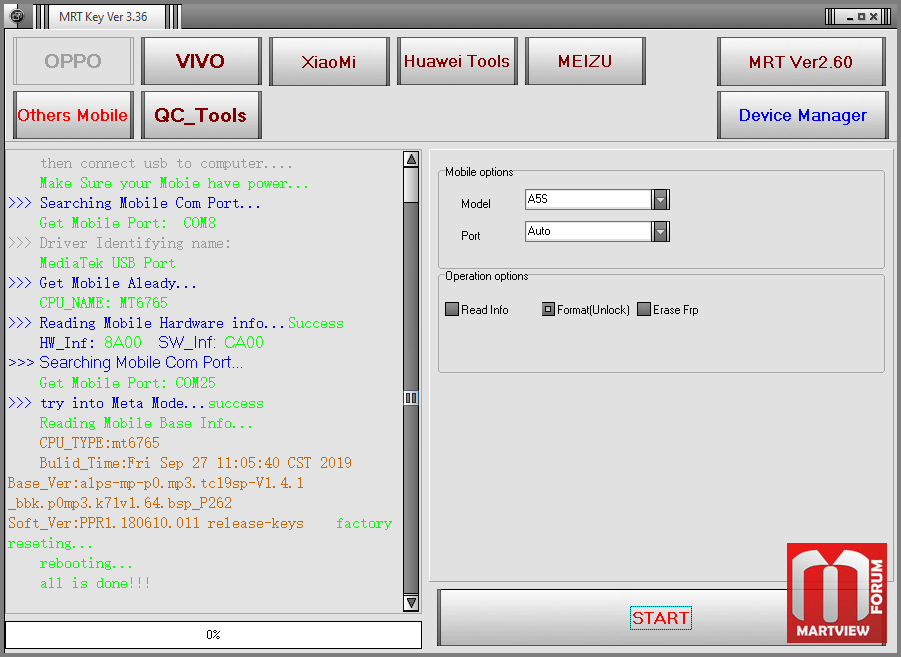The image size is (901, 657).
Task: Maximize the MRT Key window
Action: click(861, 17)
